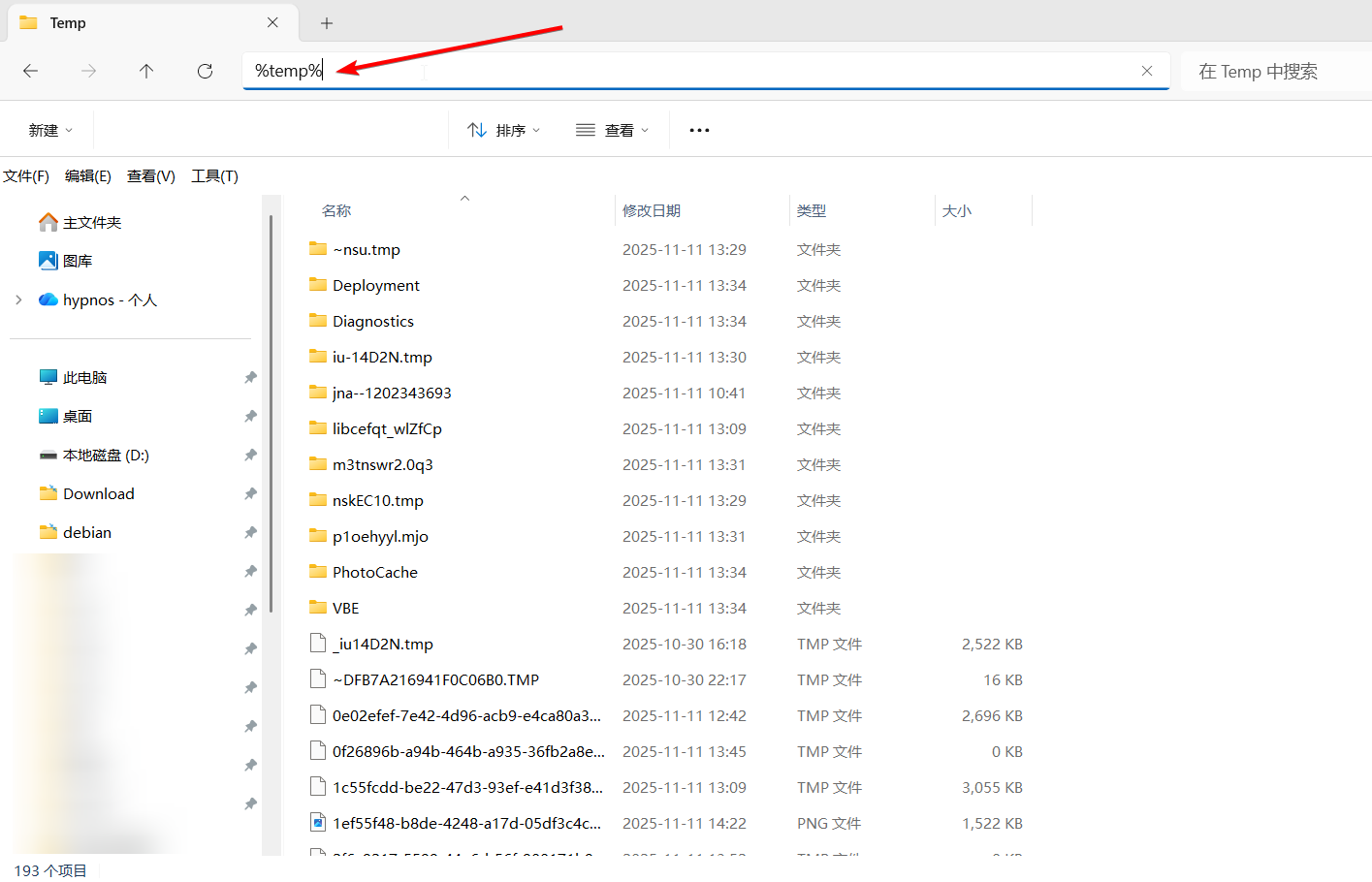
Task: Sort by 修改日期 column header
Action: click(652, 210)
